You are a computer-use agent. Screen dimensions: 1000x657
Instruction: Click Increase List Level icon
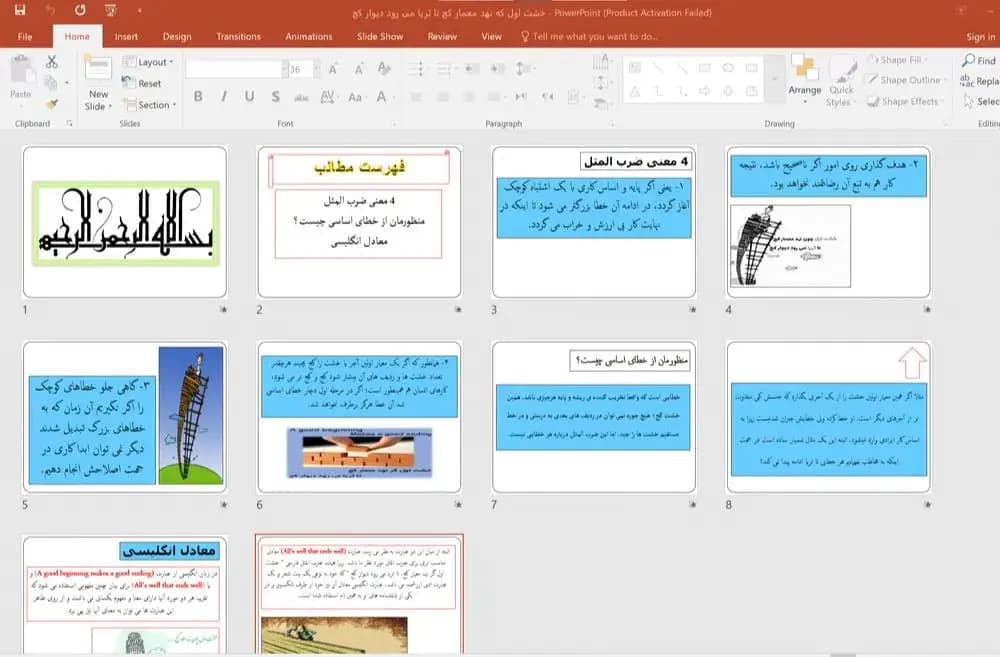click(497, 68)
